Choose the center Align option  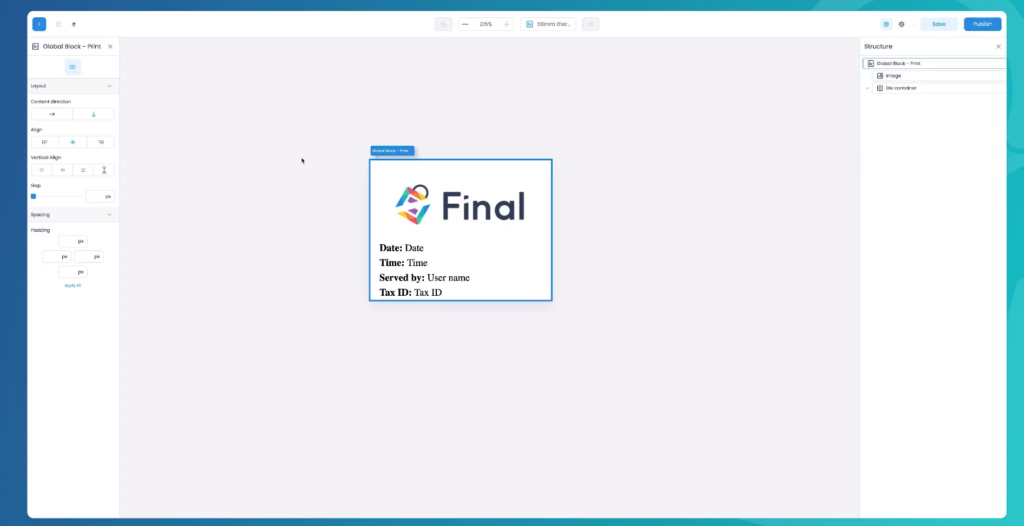coord(72,142)
